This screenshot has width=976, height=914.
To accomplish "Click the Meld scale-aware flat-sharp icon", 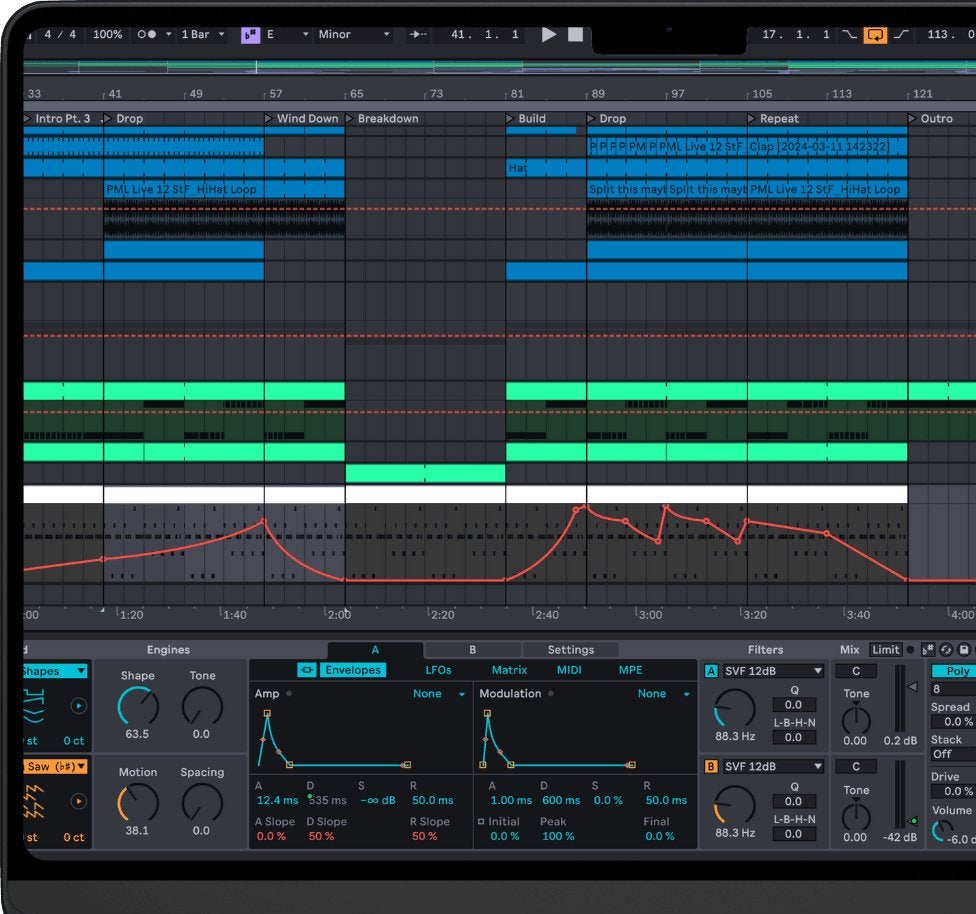I will 928,649.
